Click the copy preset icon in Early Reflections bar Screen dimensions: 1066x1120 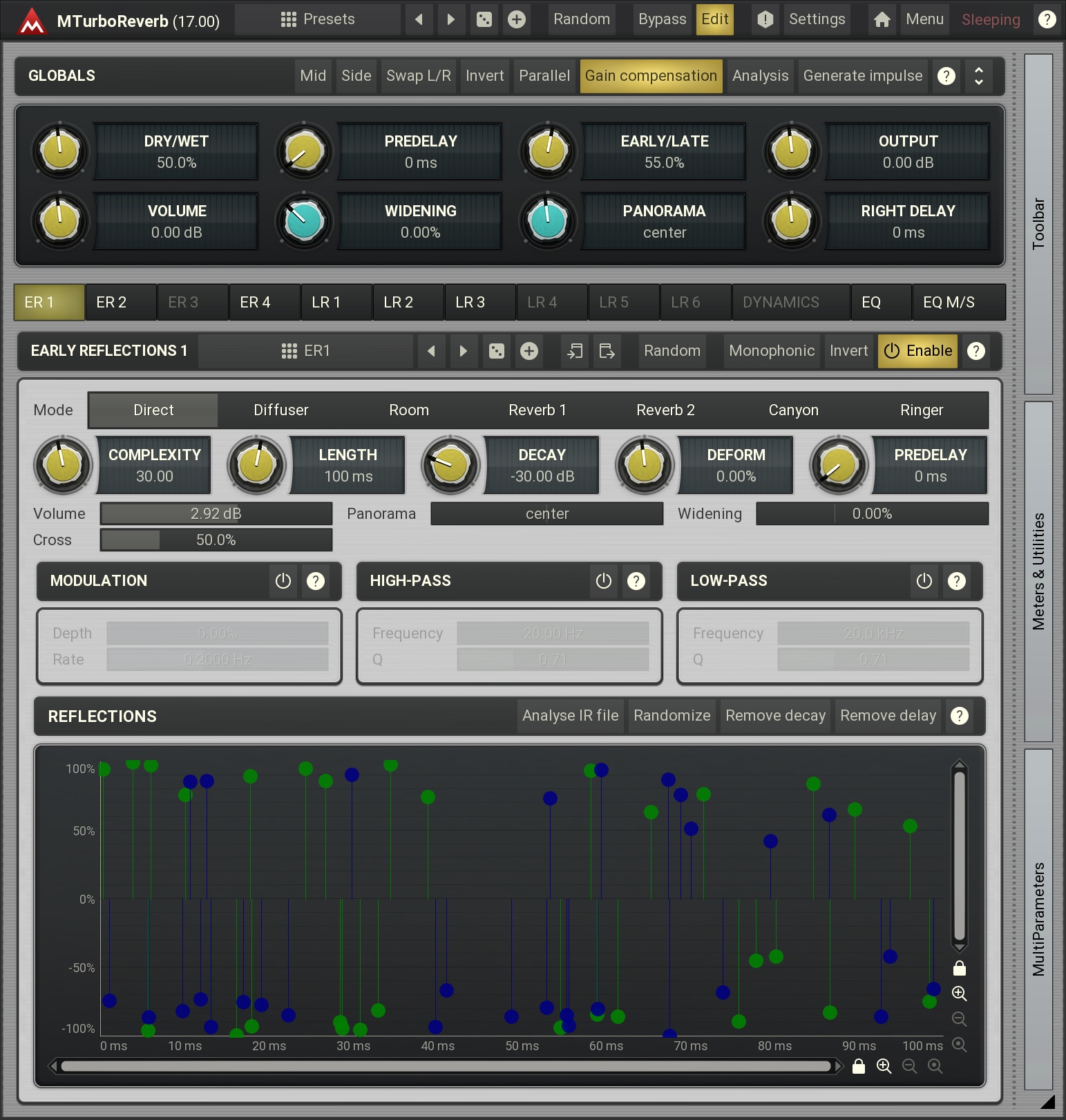pos(574,351)
